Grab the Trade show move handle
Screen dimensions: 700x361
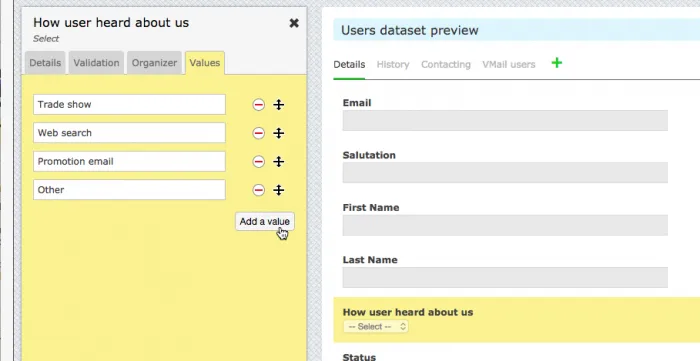coord(279,105)
